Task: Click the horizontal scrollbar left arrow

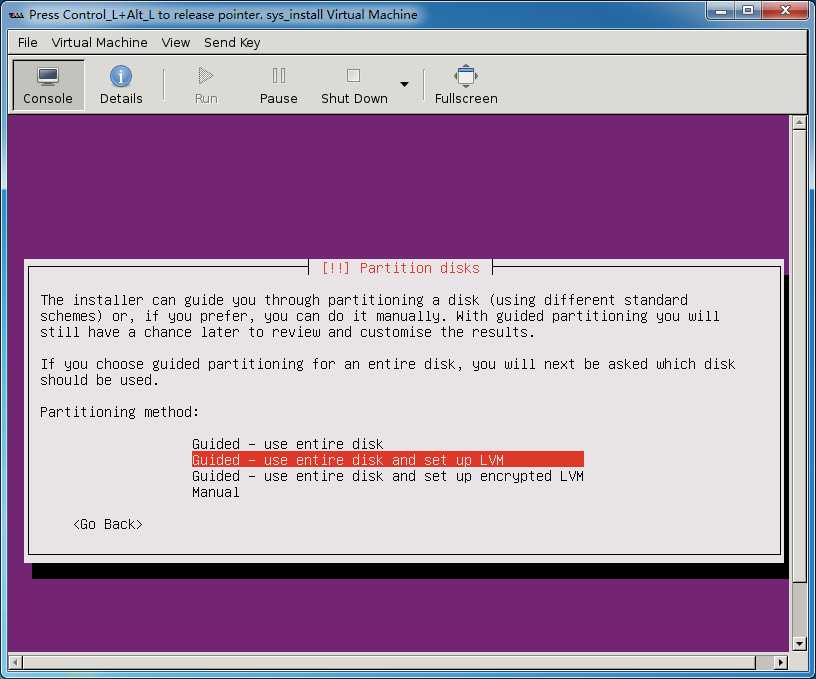Action: click(x=15, y=663)
